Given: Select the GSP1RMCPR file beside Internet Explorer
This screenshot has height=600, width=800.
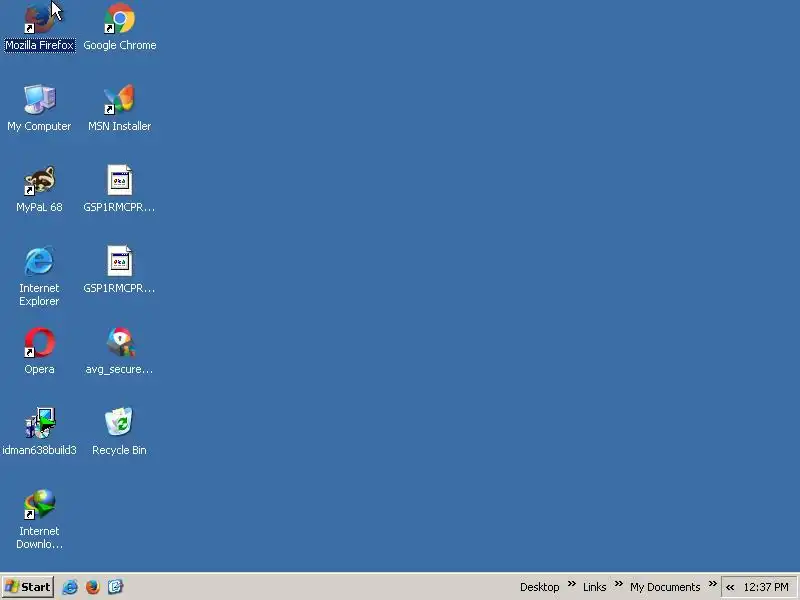Looking at the screenshot, I should pyautogui.click(x=119, y=270).
